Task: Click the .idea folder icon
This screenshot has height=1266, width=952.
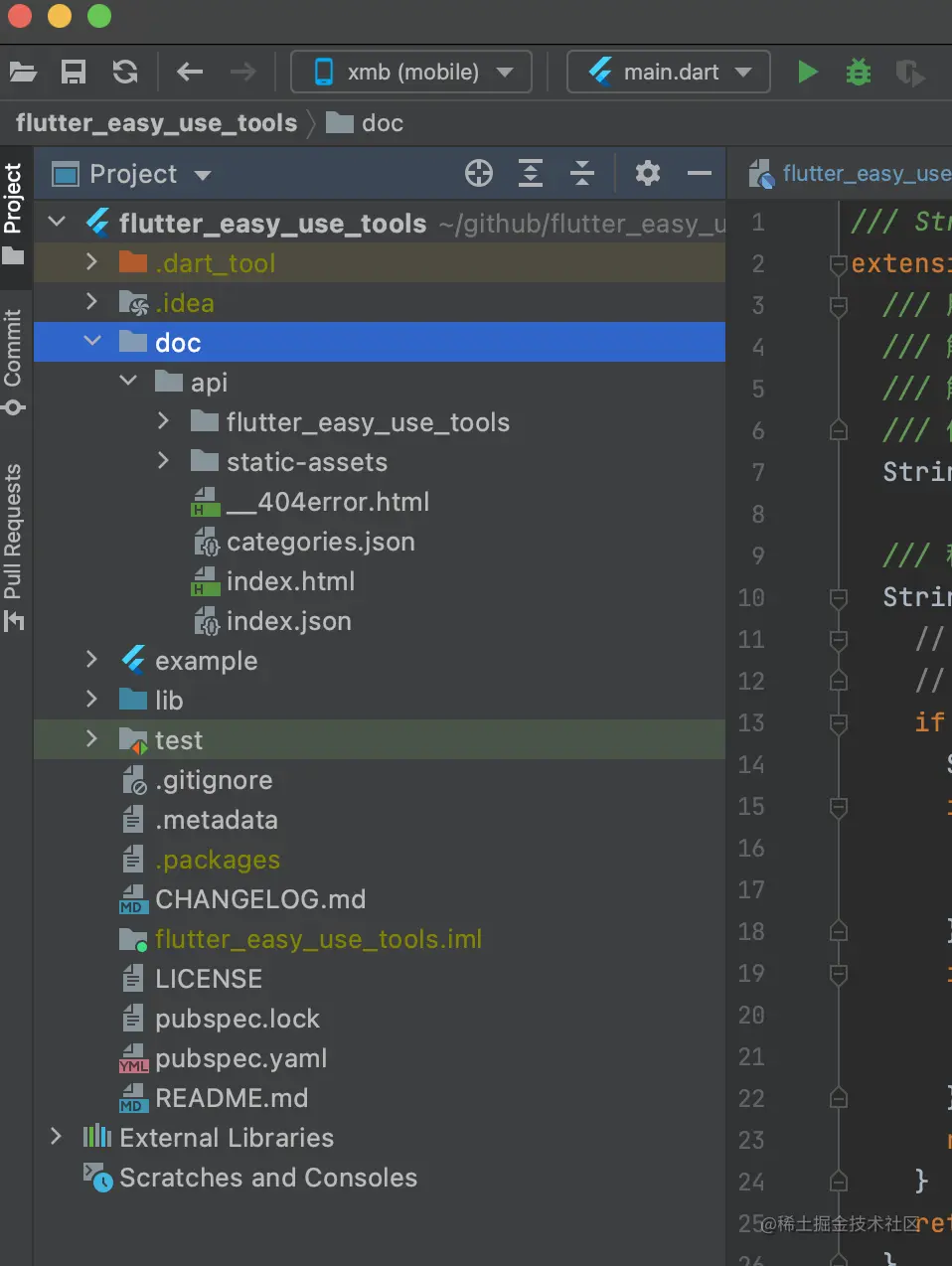Action: (x=133, y=303)
